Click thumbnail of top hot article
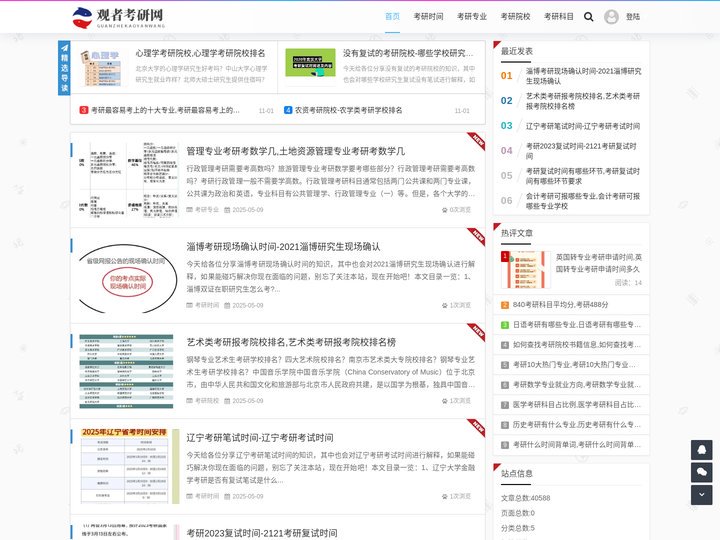Screen dimensions: 720x540 (x=525, y=270)
